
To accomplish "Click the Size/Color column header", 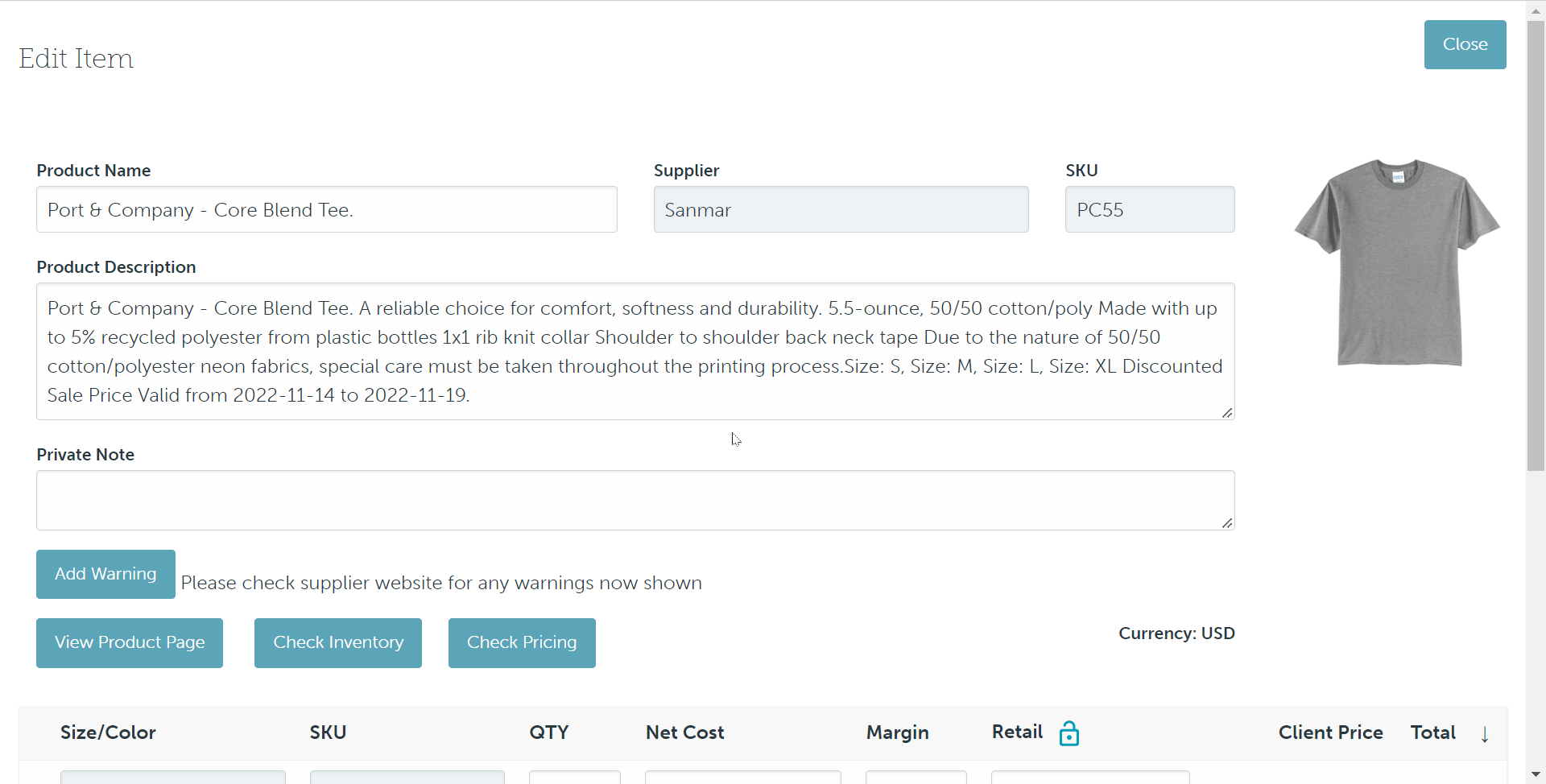I will [108, 732].
